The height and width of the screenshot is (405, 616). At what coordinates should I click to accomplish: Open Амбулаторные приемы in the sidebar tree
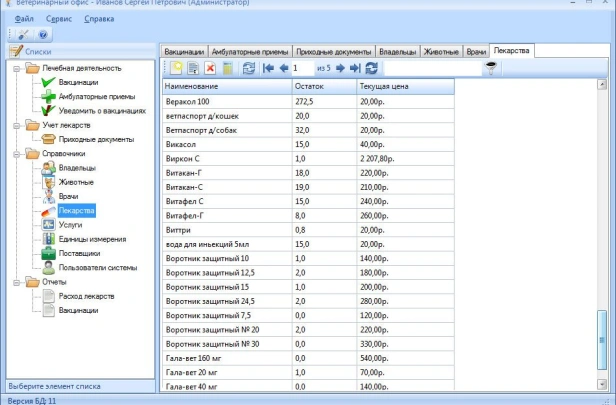coord(96,96)
